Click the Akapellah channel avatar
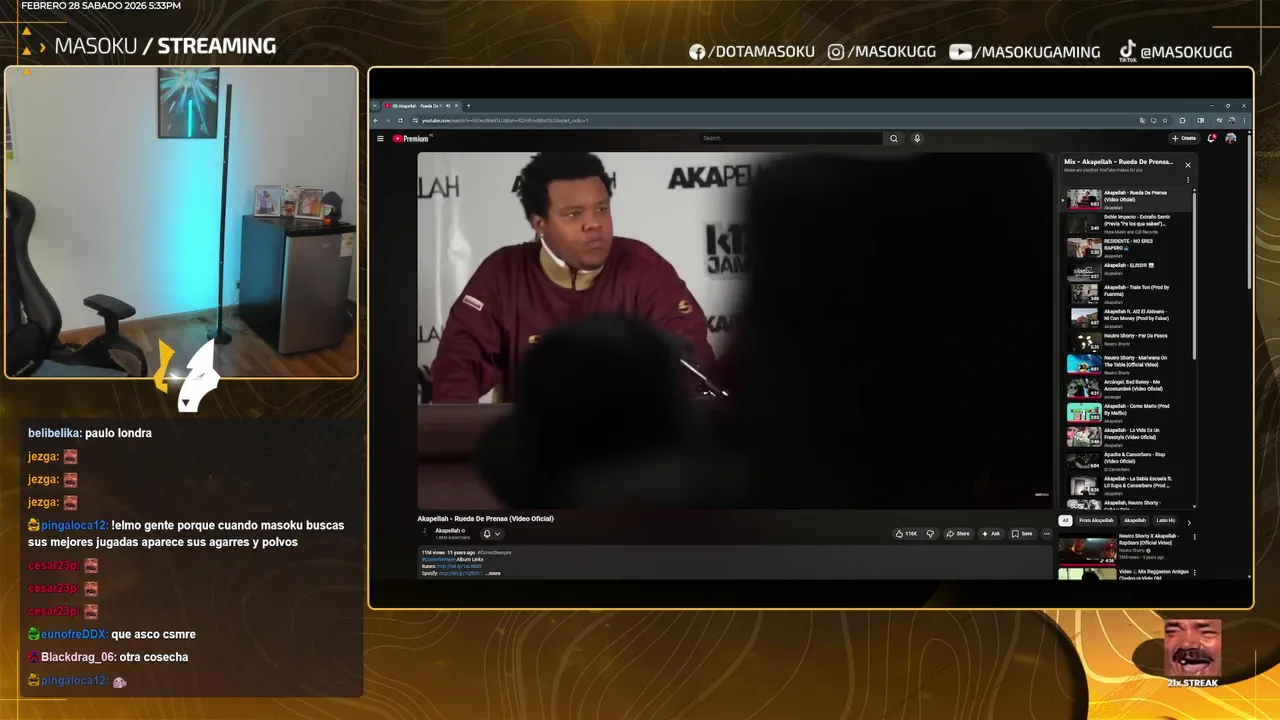Image resolution: width=1280 pixels, height=720 pixels. pos(424,534)
